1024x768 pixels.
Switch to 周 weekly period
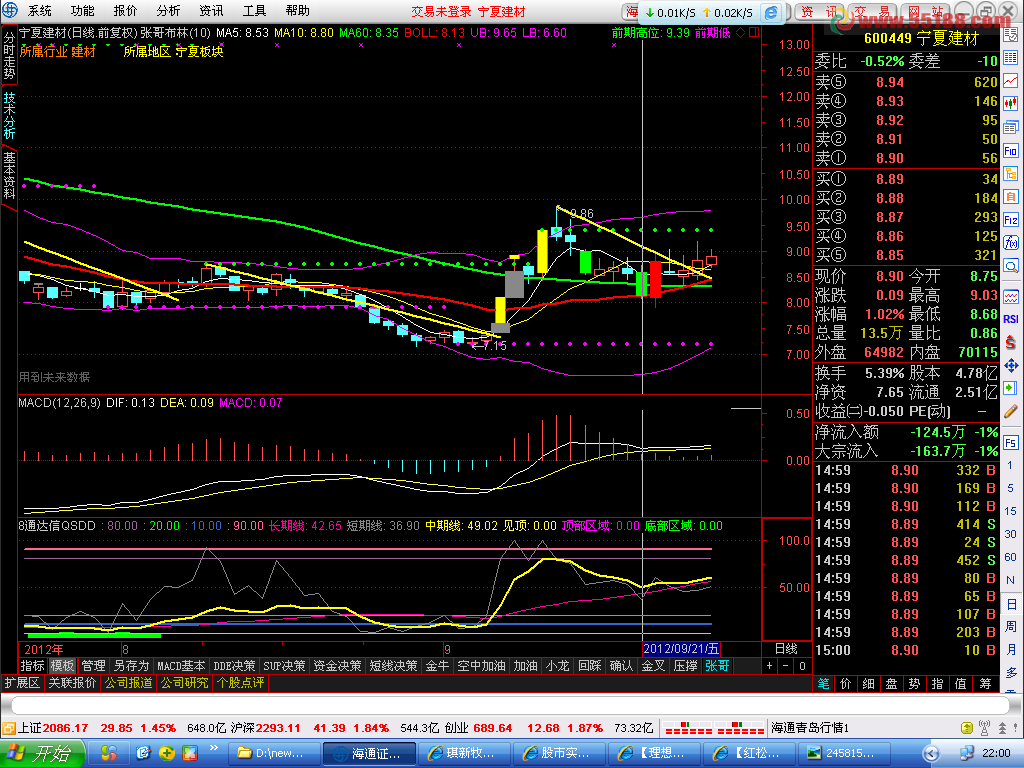(1011, 626)
